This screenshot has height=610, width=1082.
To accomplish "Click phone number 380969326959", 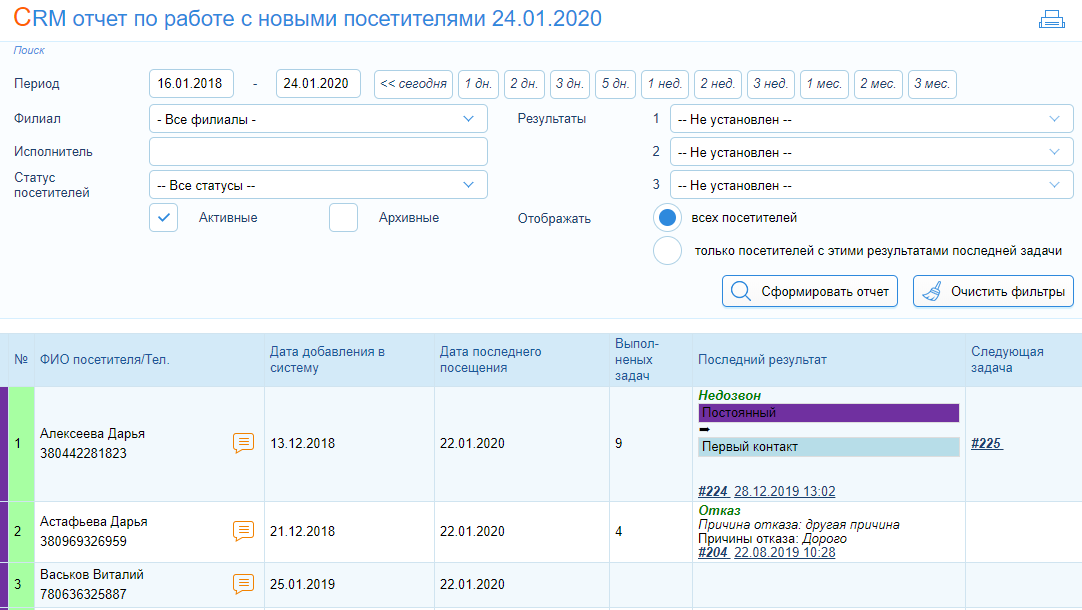I will pyautogui.click(x=83, y=542).
